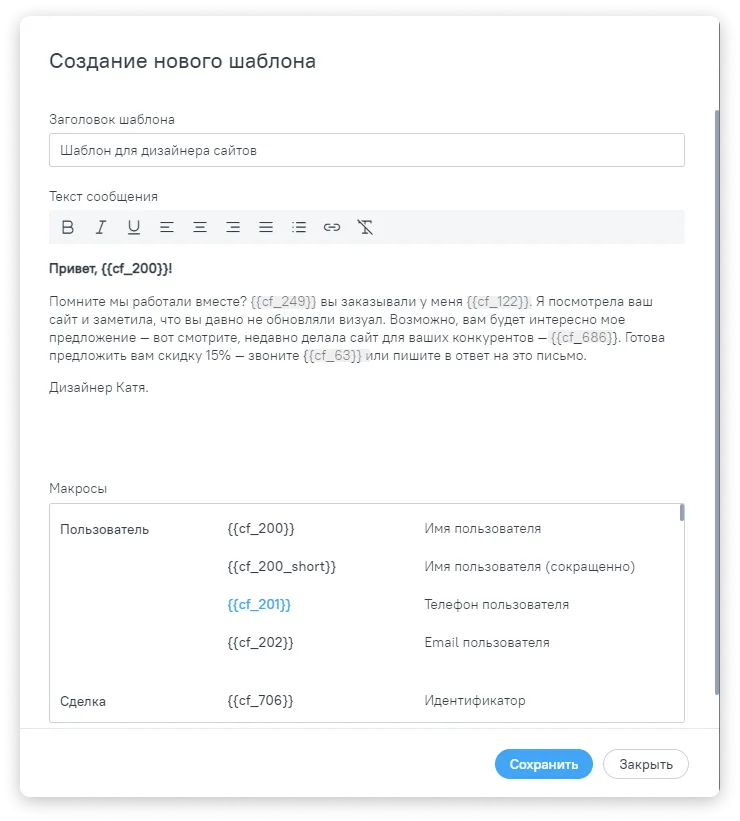The image size is (740, 821).
Task: Insert the {{cf_200_short}} macro
Action: point(281,567)
